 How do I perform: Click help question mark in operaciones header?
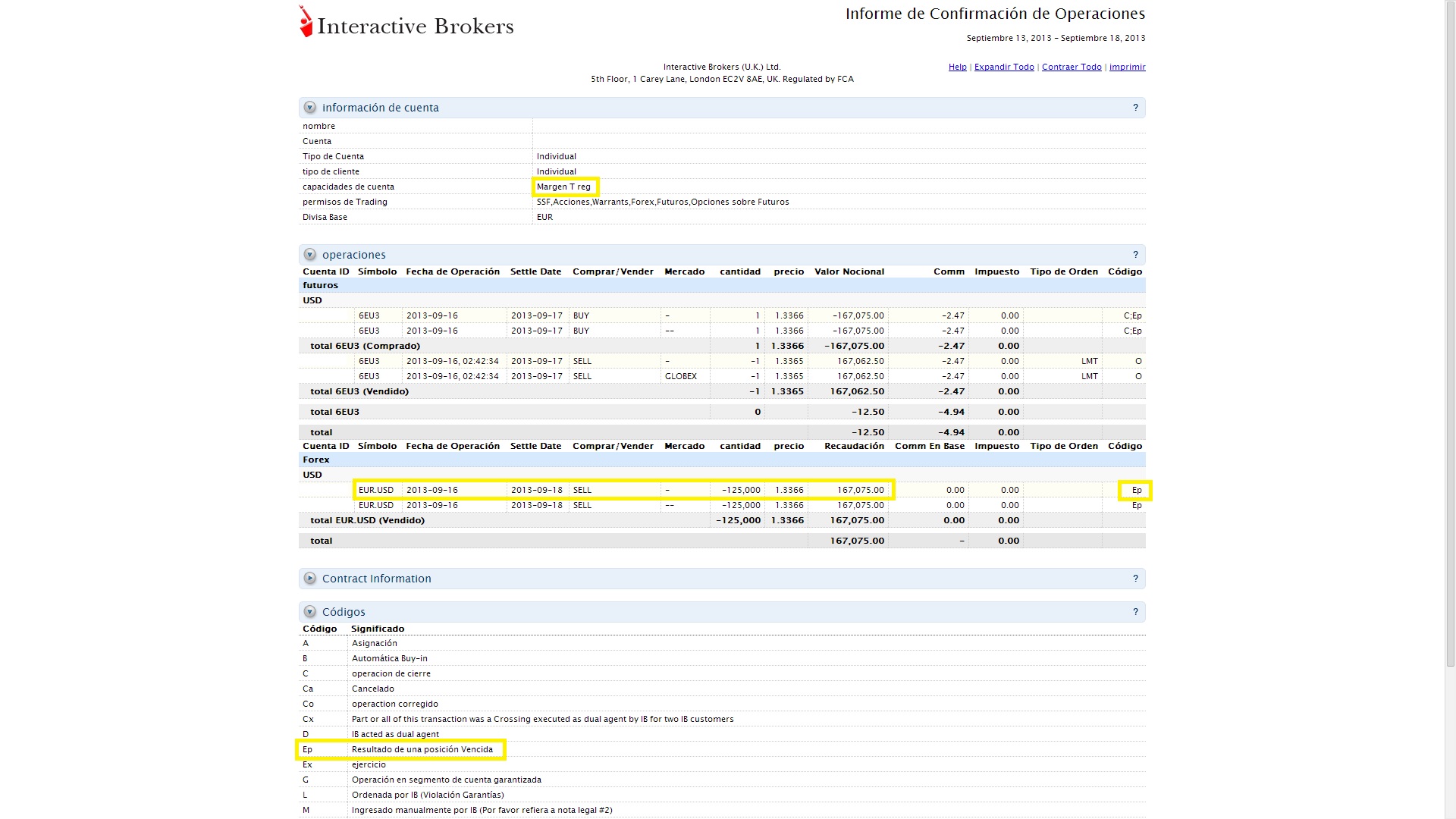(x=1135, y=255)
